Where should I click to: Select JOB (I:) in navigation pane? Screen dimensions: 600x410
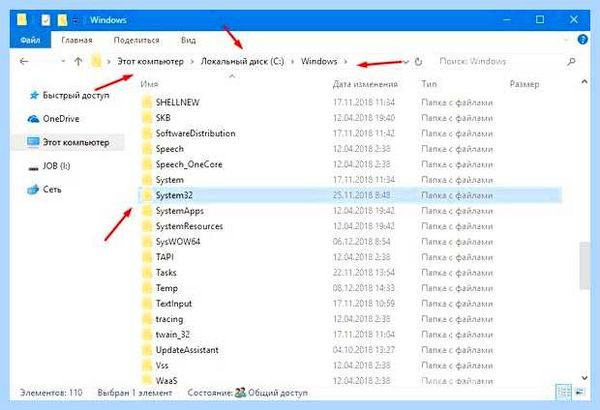pyautogui.click(x=56, y=166)
